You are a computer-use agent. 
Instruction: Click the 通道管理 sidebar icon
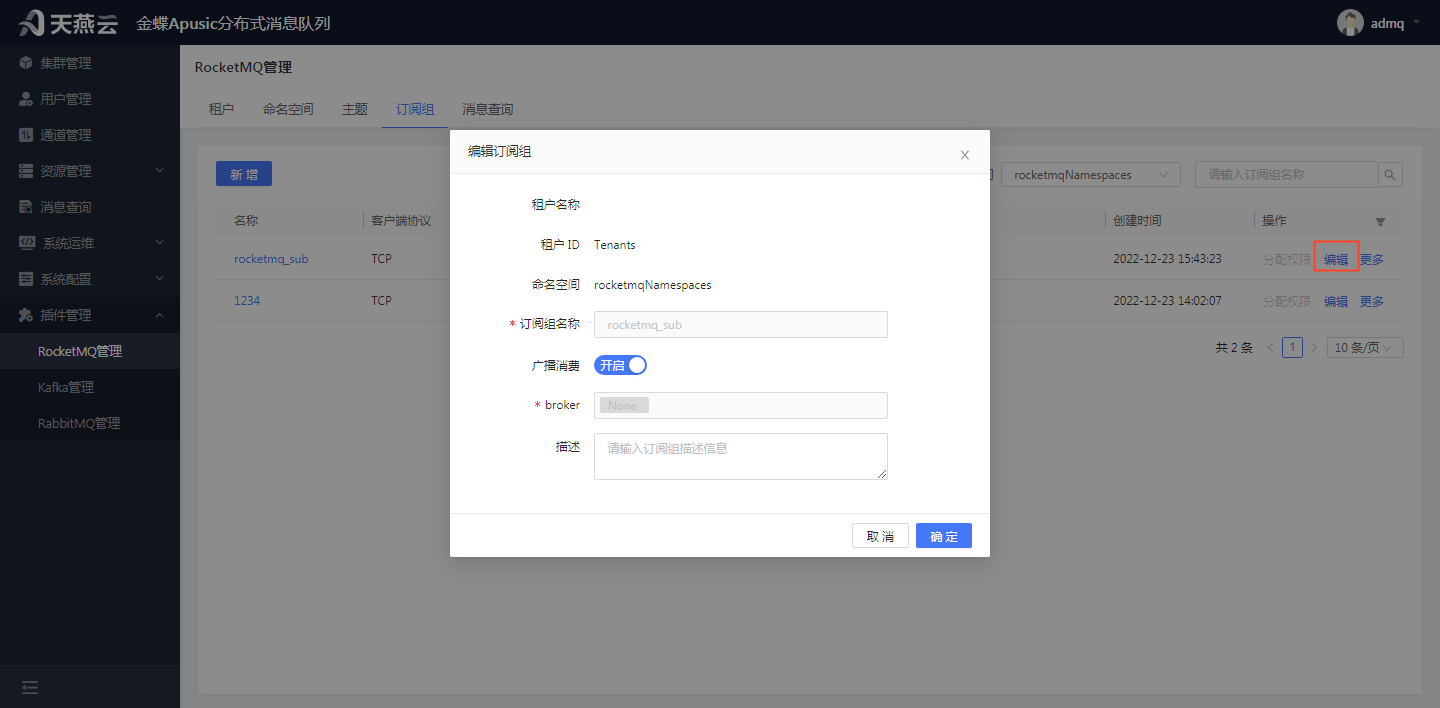(x=26, y=135)
